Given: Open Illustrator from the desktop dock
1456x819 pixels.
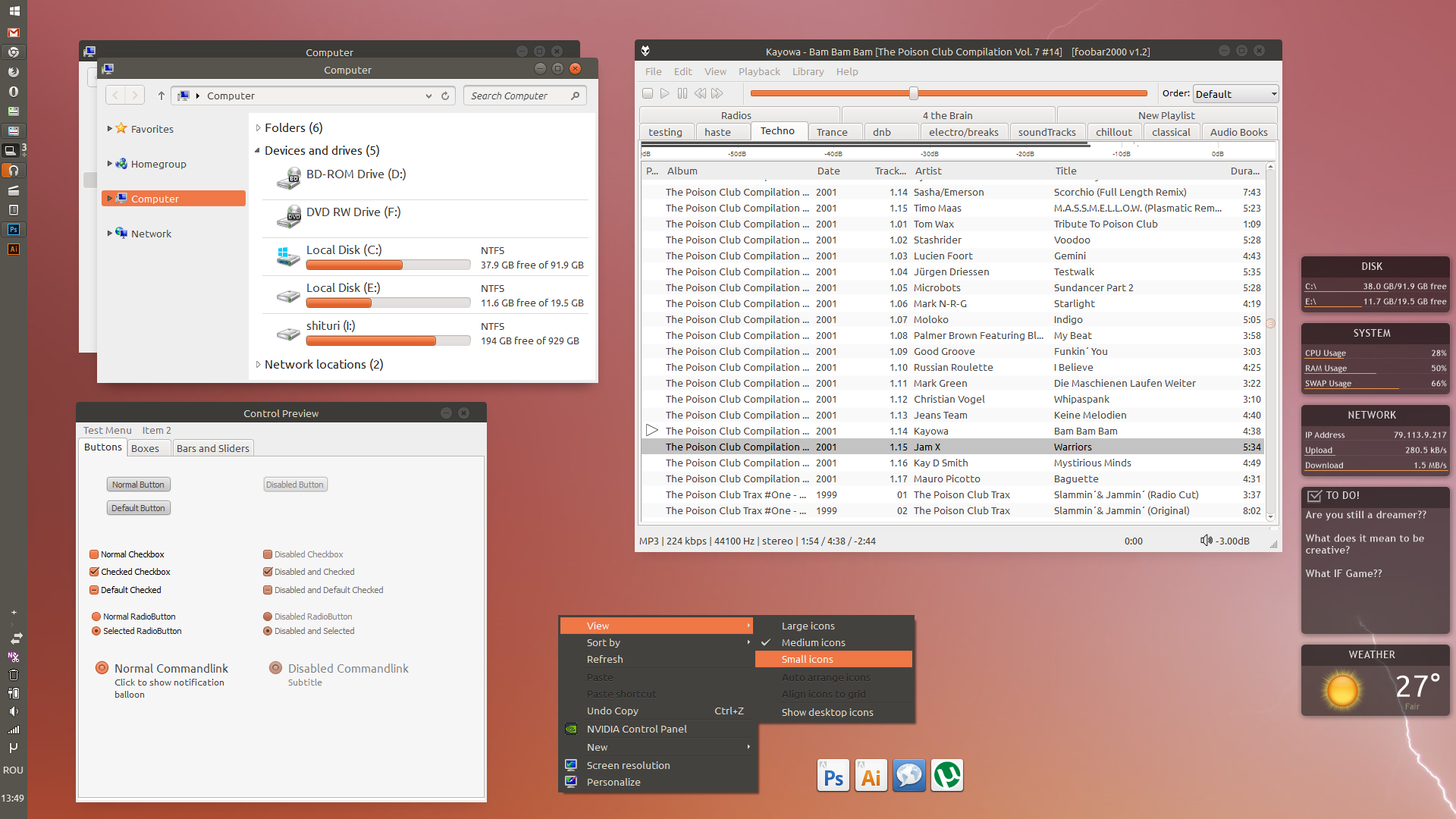Looking at the screenshot, I should pos(871,776).
